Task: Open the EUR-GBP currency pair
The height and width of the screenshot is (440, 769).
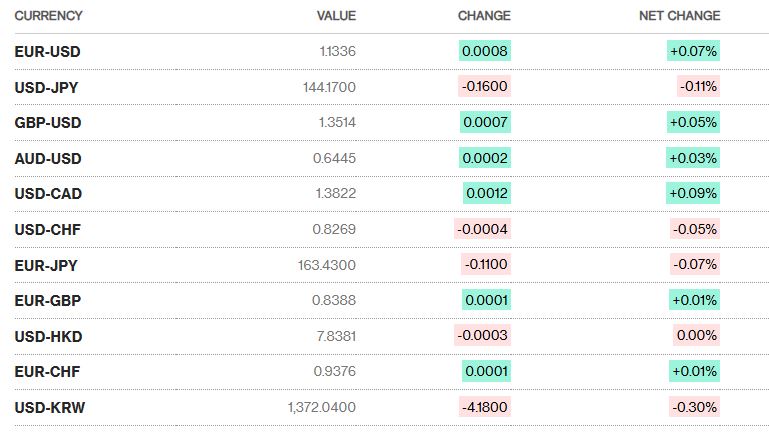Action: [x=47, y=300]
